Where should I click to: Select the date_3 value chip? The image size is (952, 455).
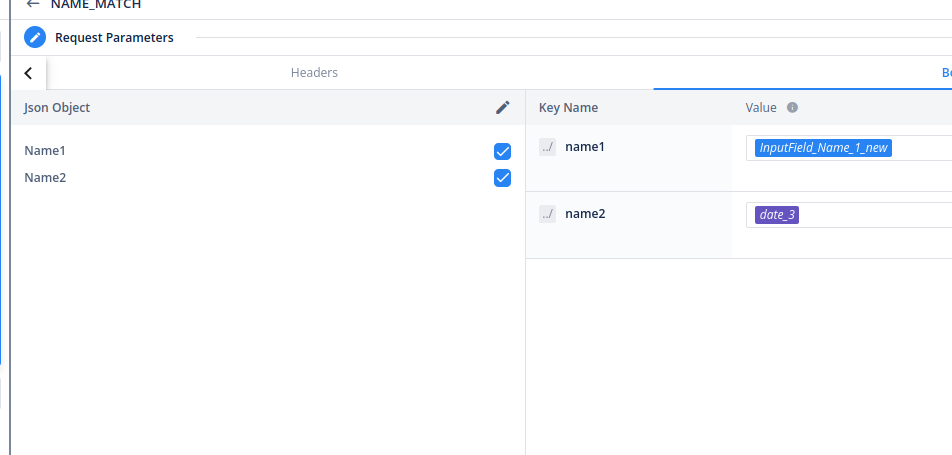point(778,215)
